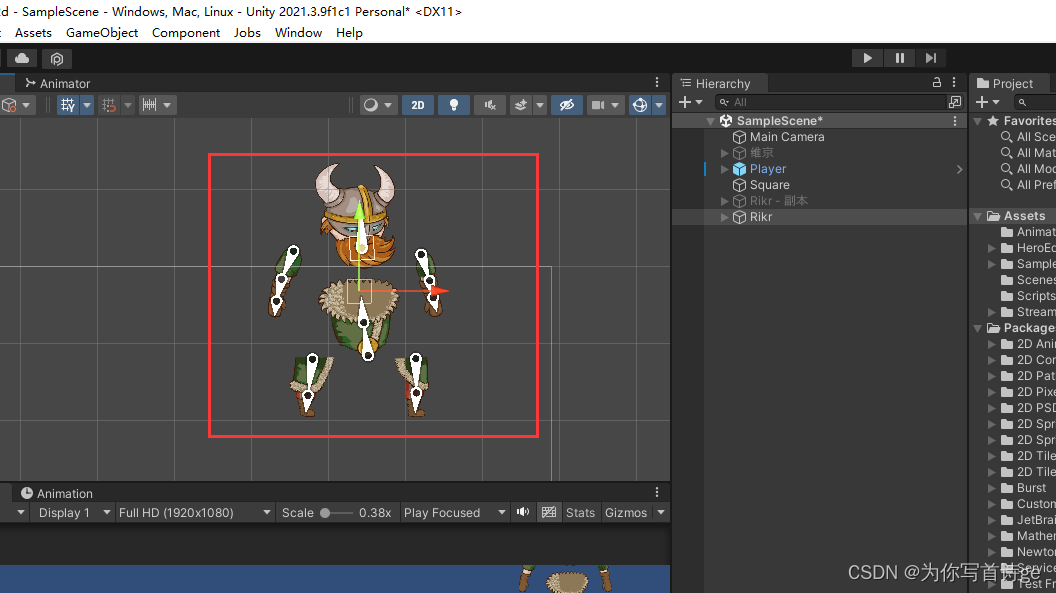Add new object in Hierarchy
This screenshot has height=593, width=1056.
point(690,102)
